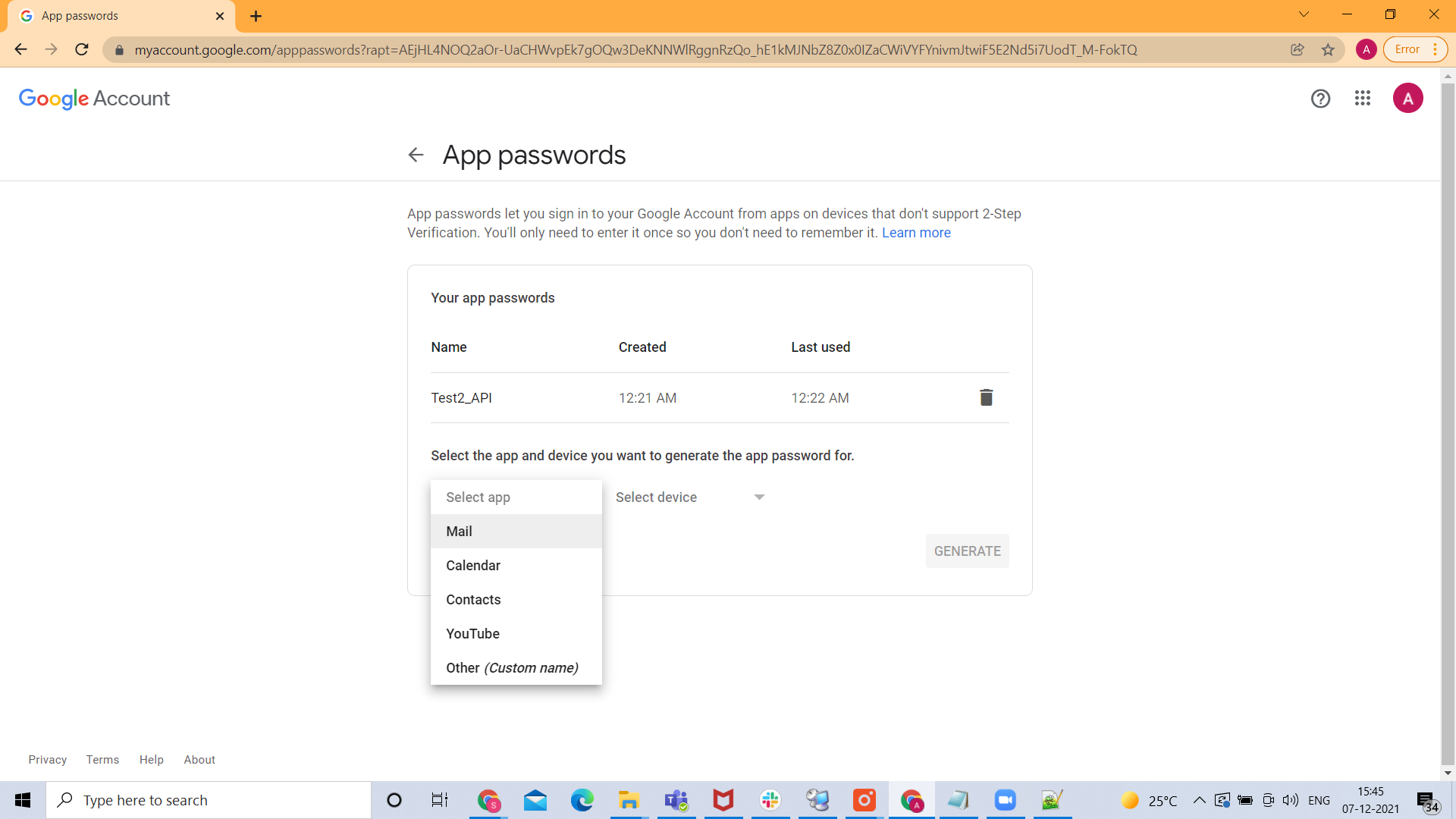
Task: Click the back arrow beside App passwords
Action: click(x=416, y=155)
